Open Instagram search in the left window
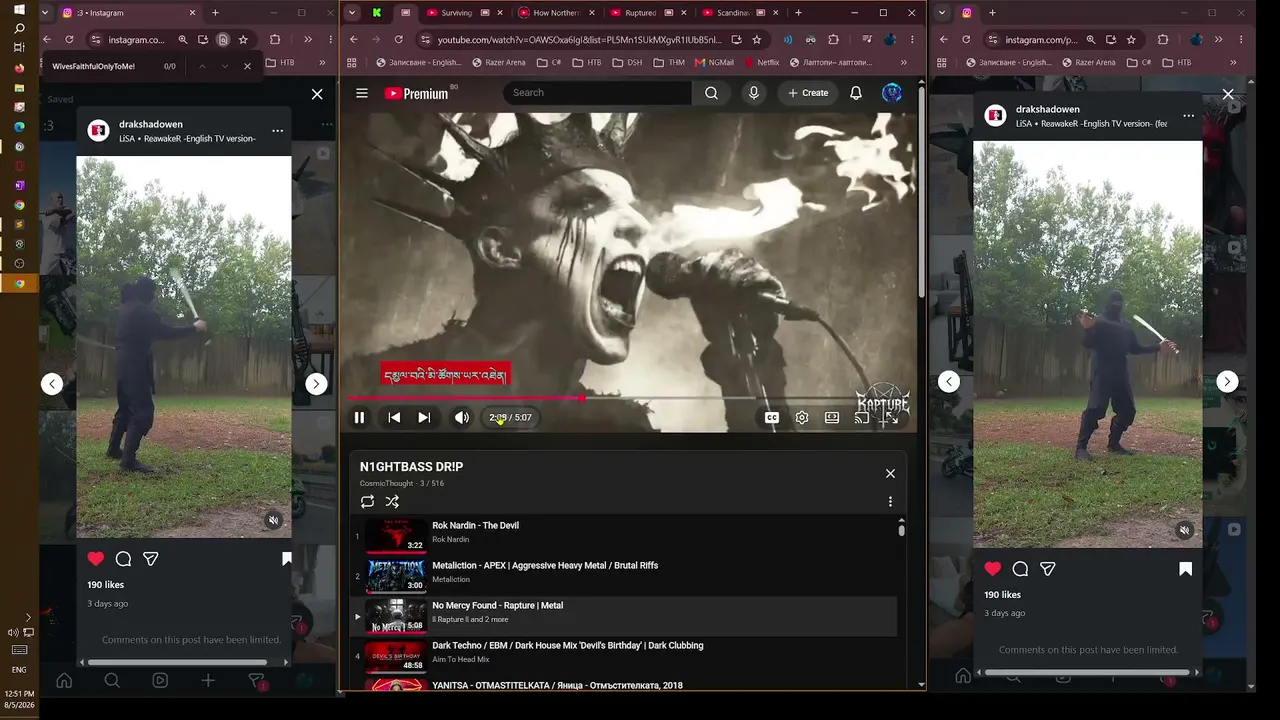 pos(112,681)
